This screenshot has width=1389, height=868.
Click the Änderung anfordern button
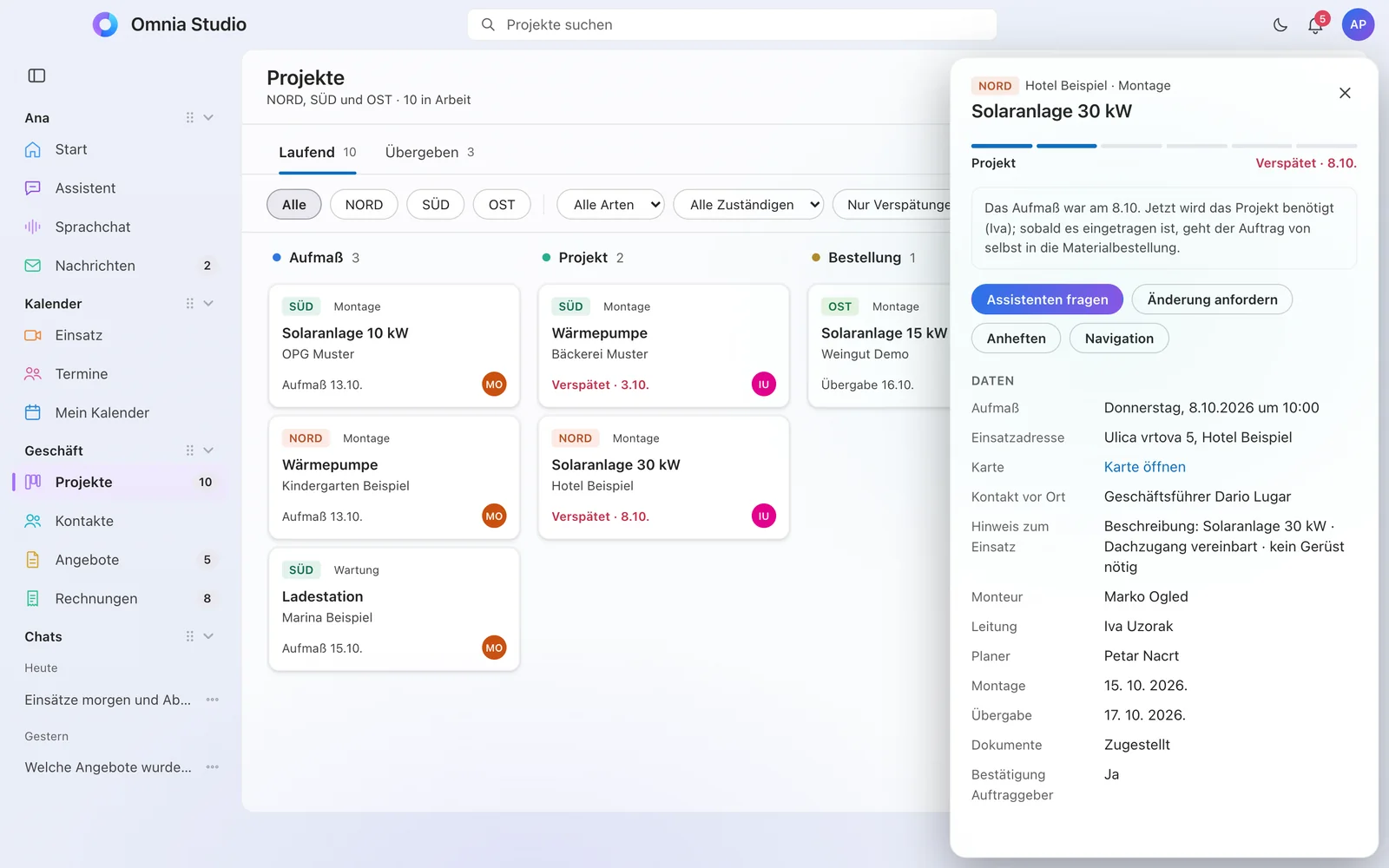pyautogui.click(x=1212, y=299)
